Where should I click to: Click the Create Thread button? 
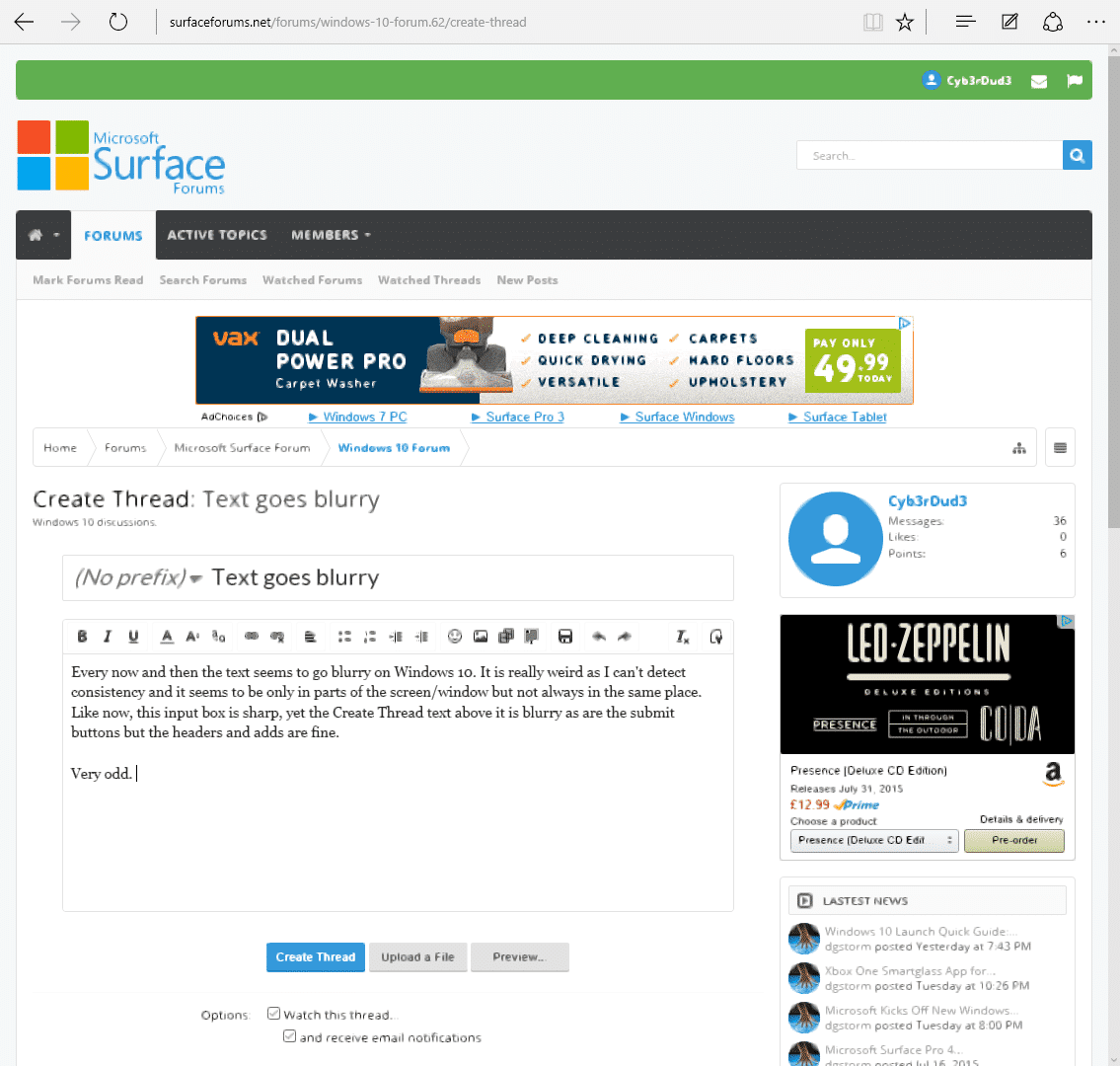pos(316,956)
